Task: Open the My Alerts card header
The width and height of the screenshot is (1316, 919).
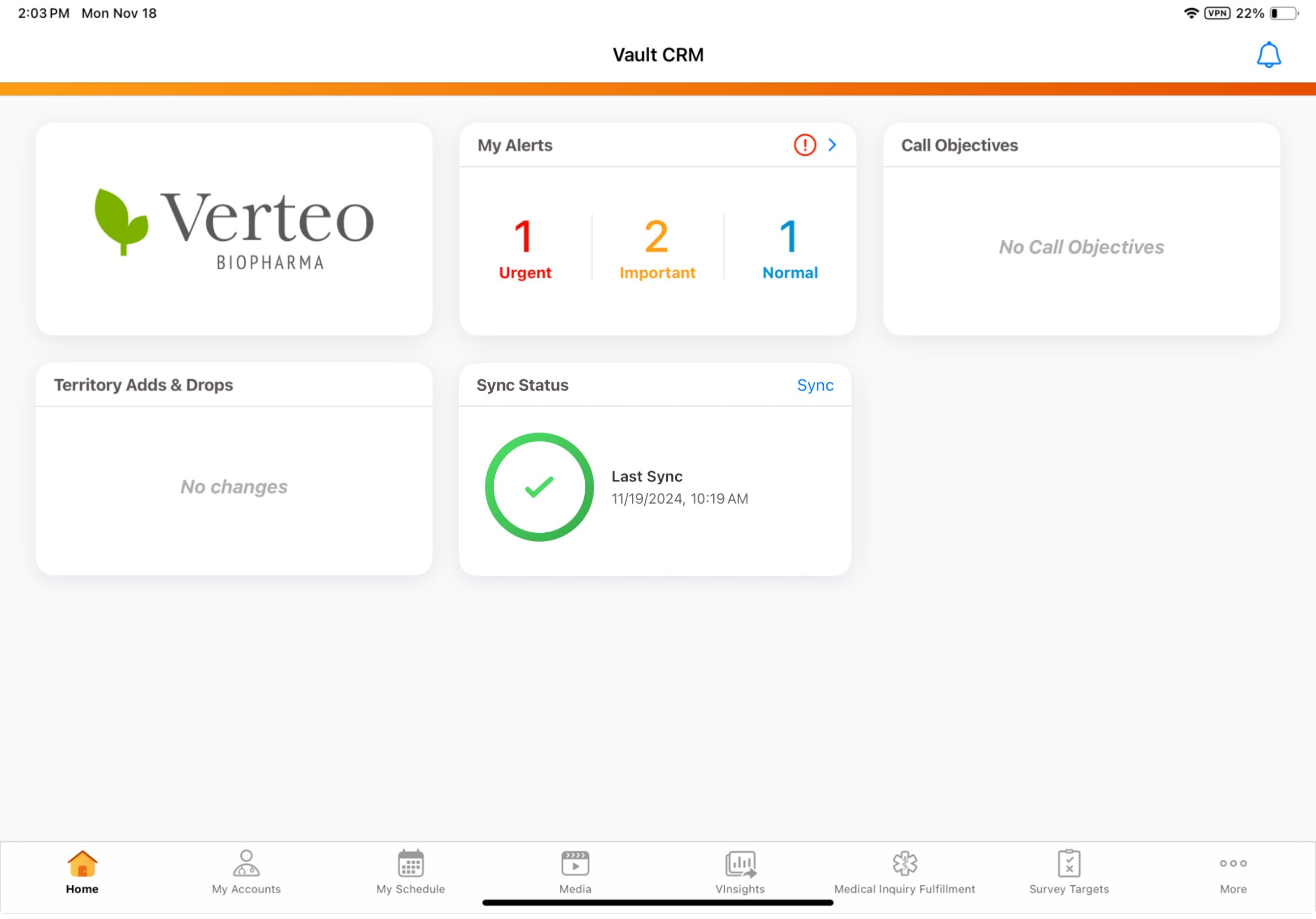Action: tap(515, 145)
